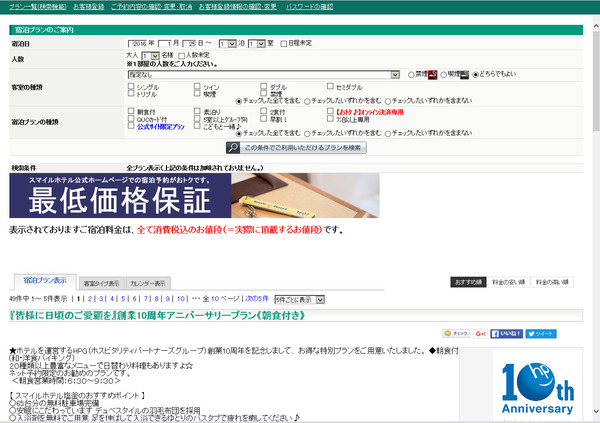Click the no-smoking (禁煙) icon
600x423 pixels.
coord(432,75)
